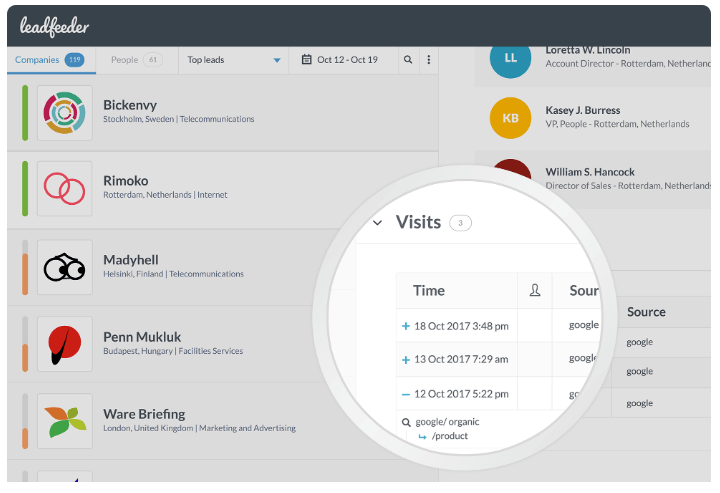The height and width of the screenshot is (493, 720).
Task: Select the Madyhell company name
Action: coord(131,260)
